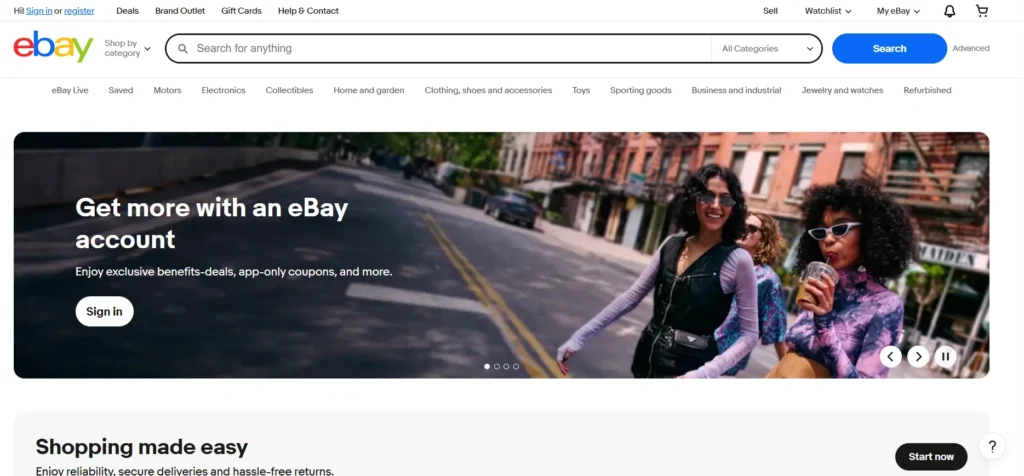The image size is (1024, 476).
Task: Open Home and garden category
Action: pos(369,90)
